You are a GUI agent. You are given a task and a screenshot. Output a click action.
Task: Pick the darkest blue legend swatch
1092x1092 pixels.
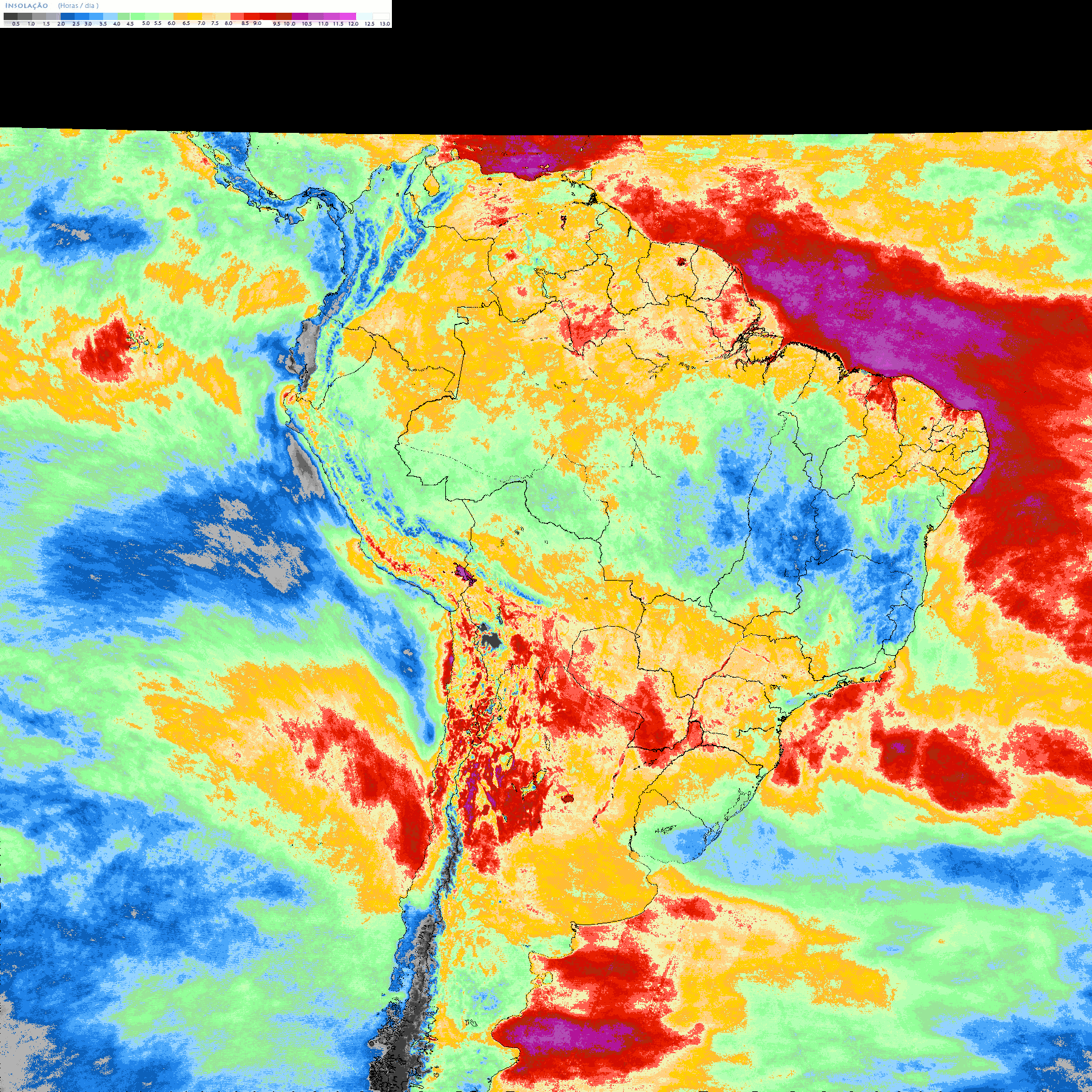click(67, 16)
